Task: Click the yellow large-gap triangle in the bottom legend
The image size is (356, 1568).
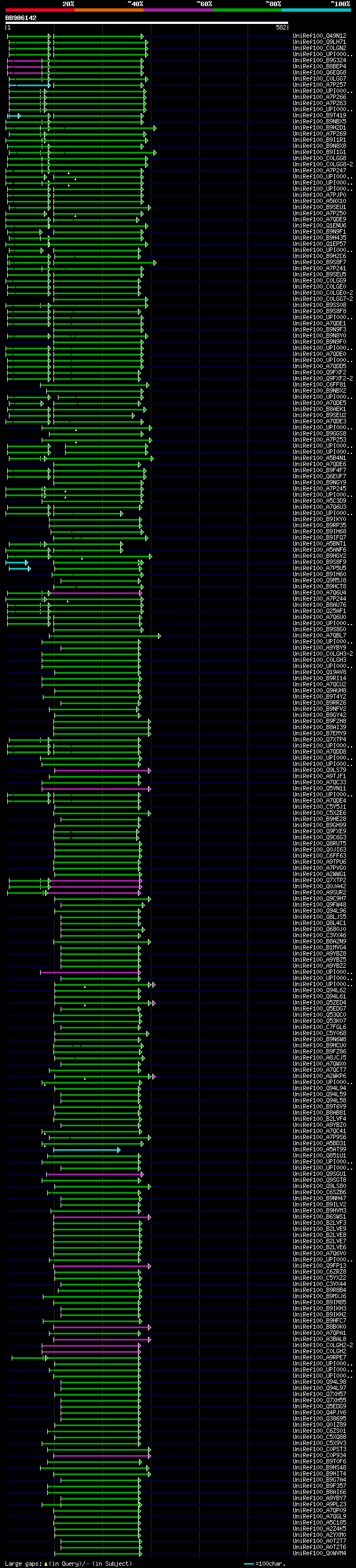Action: [46, 1564]
